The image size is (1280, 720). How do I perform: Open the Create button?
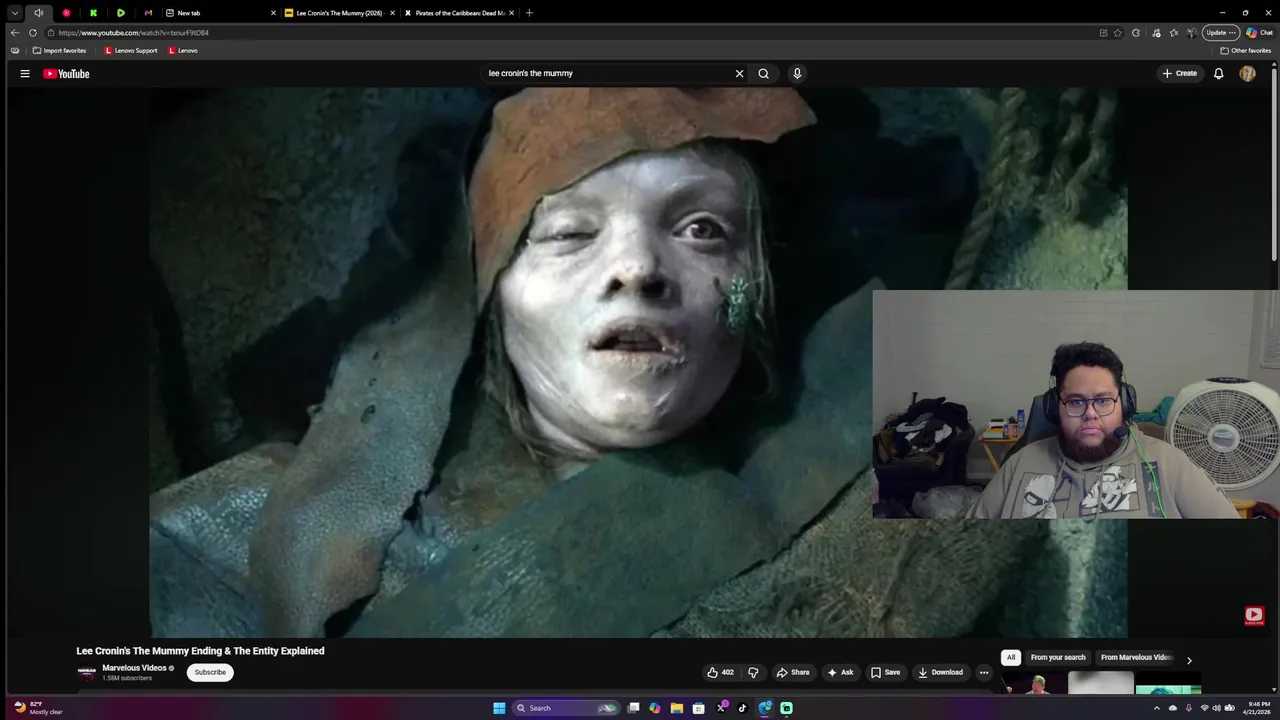click(1180, 73)
